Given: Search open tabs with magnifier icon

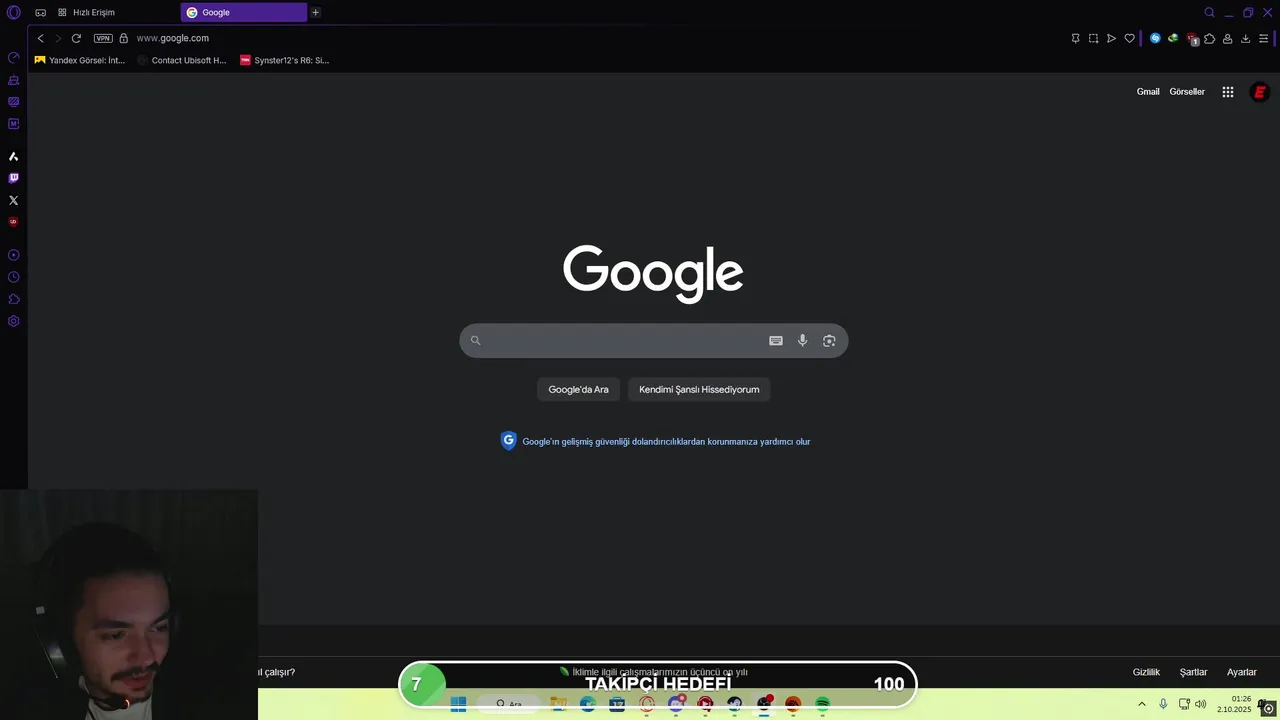Looking at the screenshot, I should [1209, 12].
